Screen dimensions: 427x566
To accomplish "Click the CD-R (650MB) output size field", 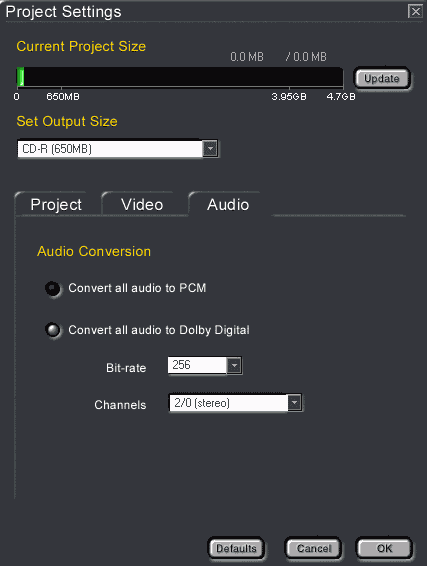I will pos(110,149).
